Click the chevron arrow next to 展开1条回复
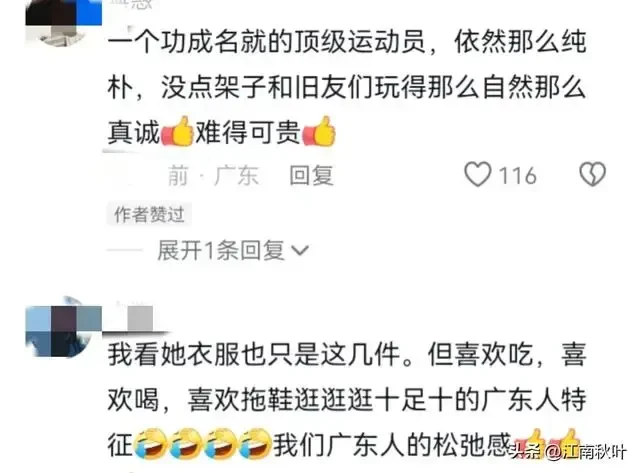This screenshot has width=640, height=473. click(300, 250)
